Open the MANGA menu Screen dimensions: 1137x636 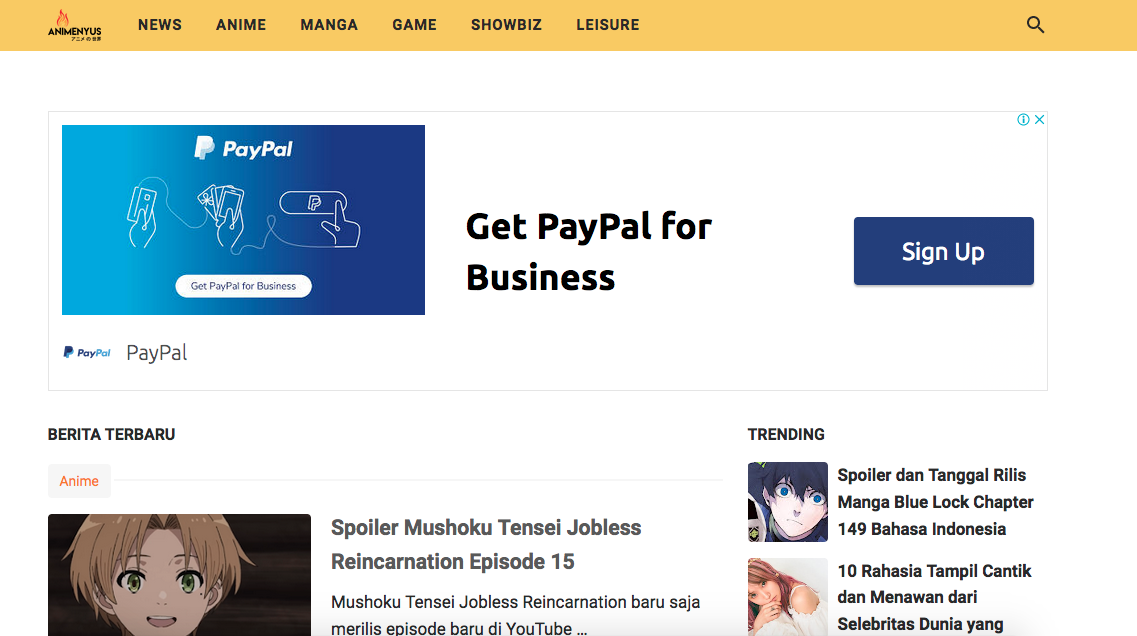point(329,25)
